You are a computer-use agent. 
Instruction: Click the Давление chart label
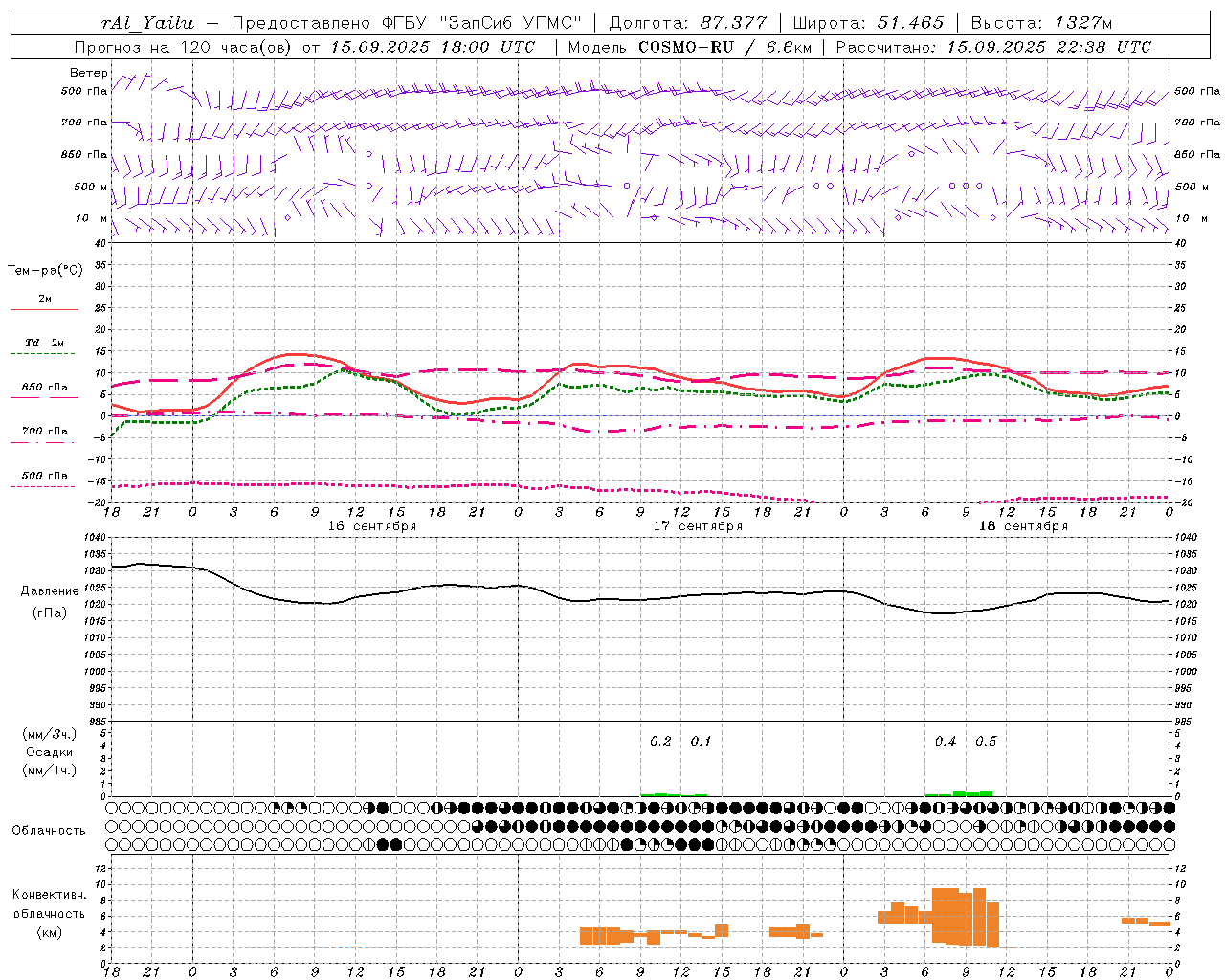(50, 591)
